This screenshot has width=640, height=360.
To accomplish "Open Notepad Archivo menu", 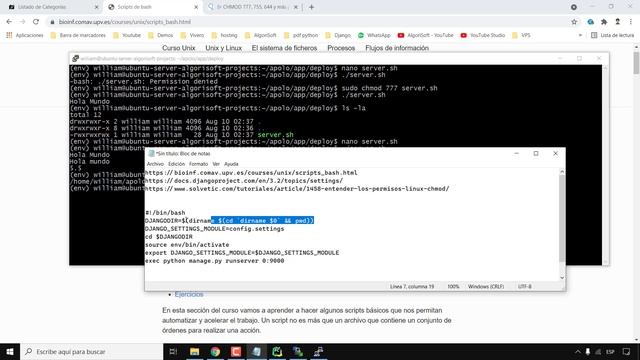I will [x=155, y=164].
